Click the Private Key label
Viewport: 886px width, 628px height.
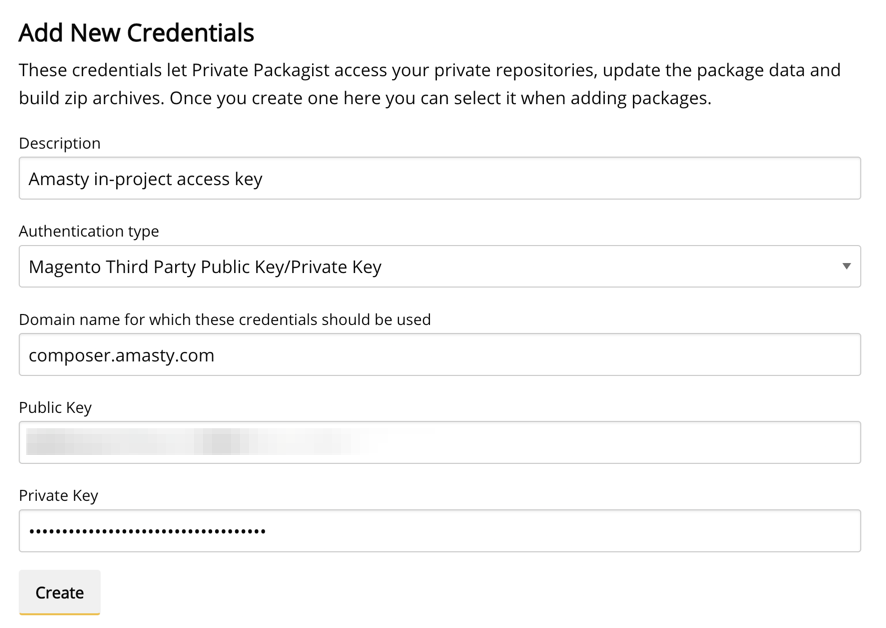[x=58, y=495]
